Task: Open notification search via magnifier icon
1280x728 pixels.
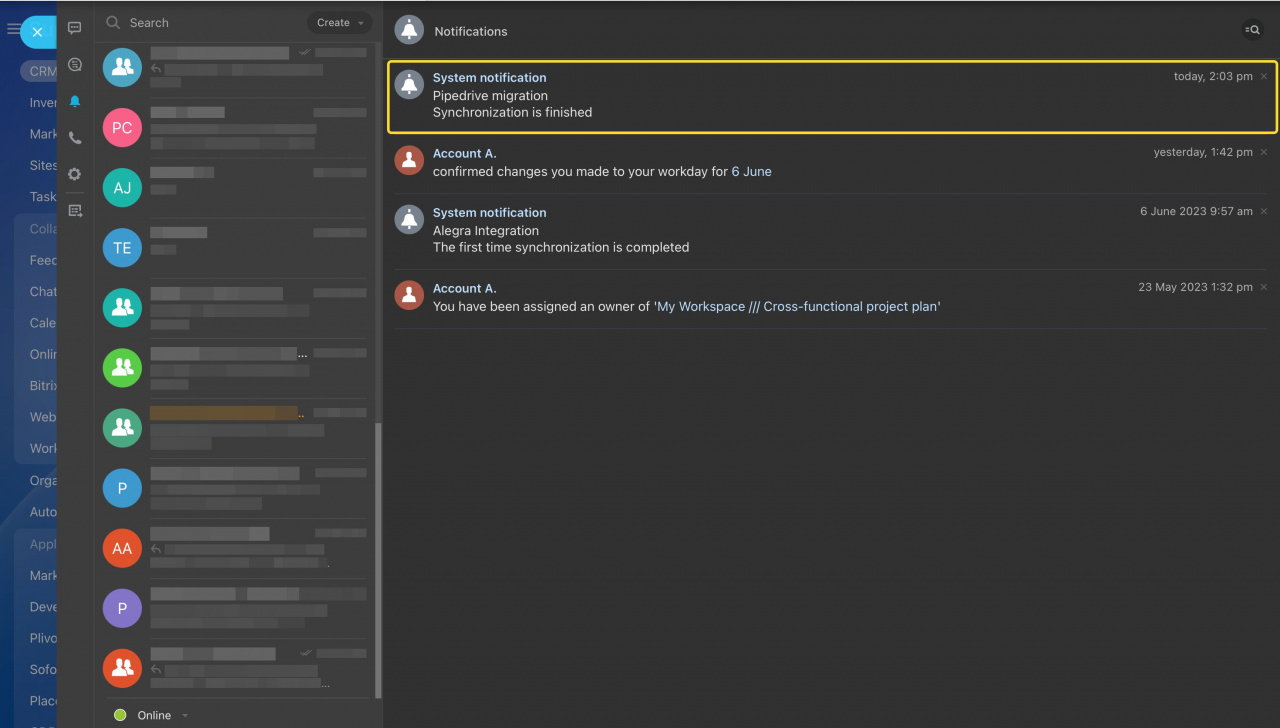Action: tap(1252, 29)
